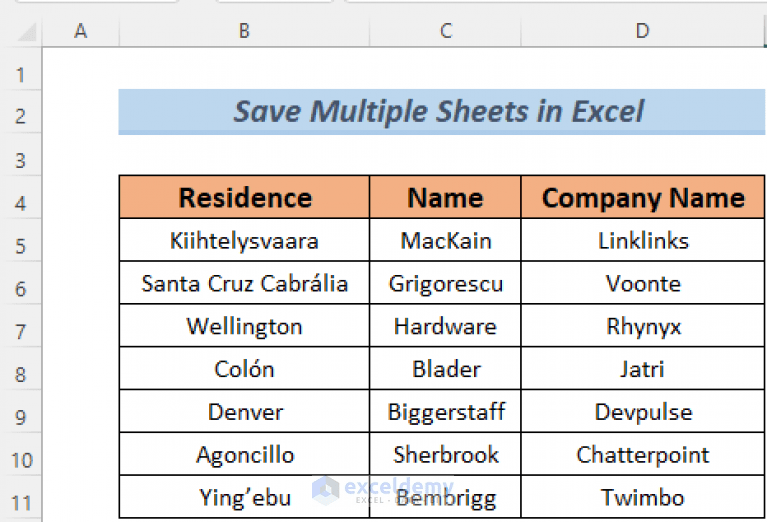The height and width of the screenshot is (522, 767).
Task: Select the Agoncillo cell
Action: click(245, 454)
